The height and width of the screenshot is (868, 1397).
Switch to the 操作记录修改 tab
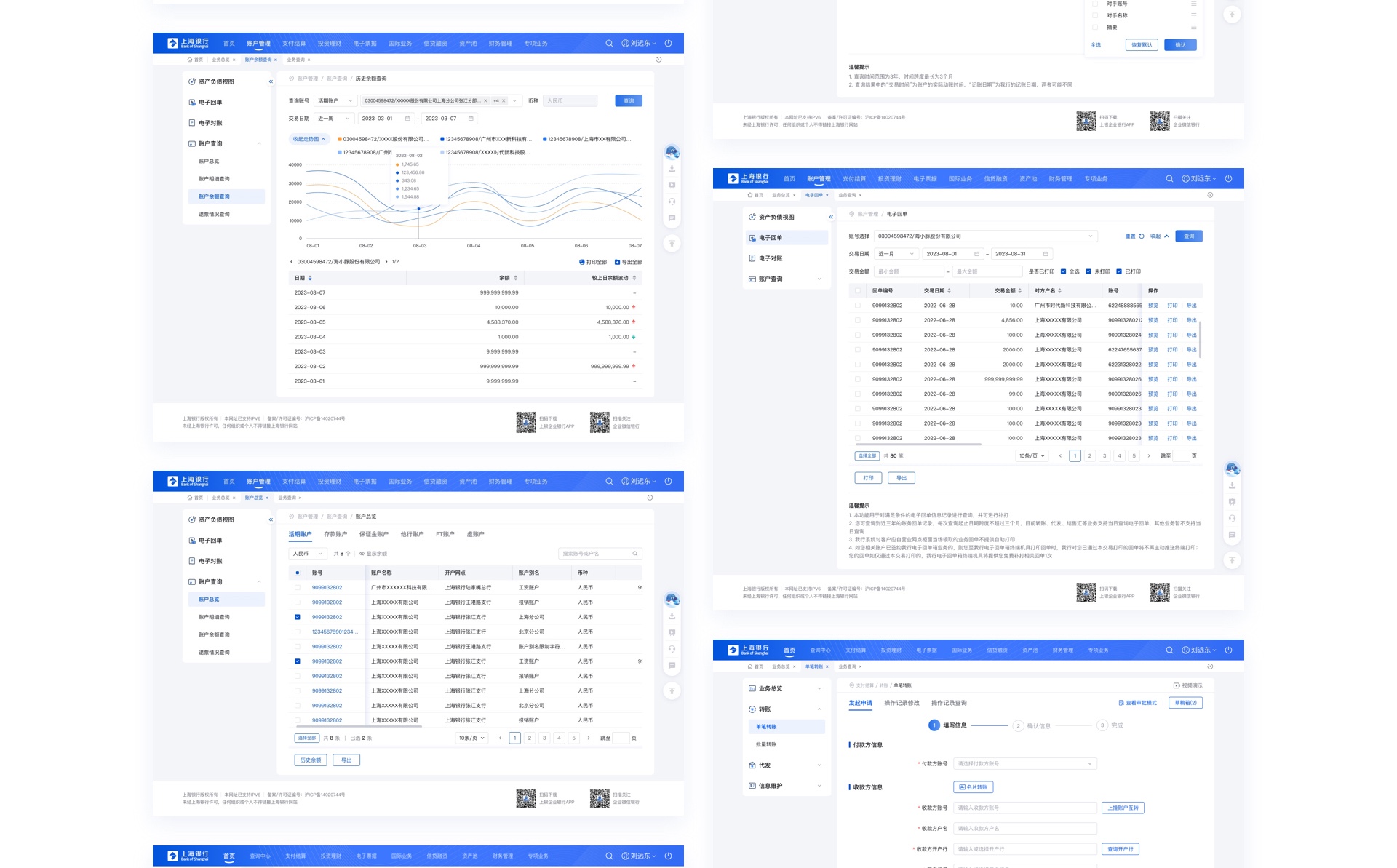pos(902,703)
